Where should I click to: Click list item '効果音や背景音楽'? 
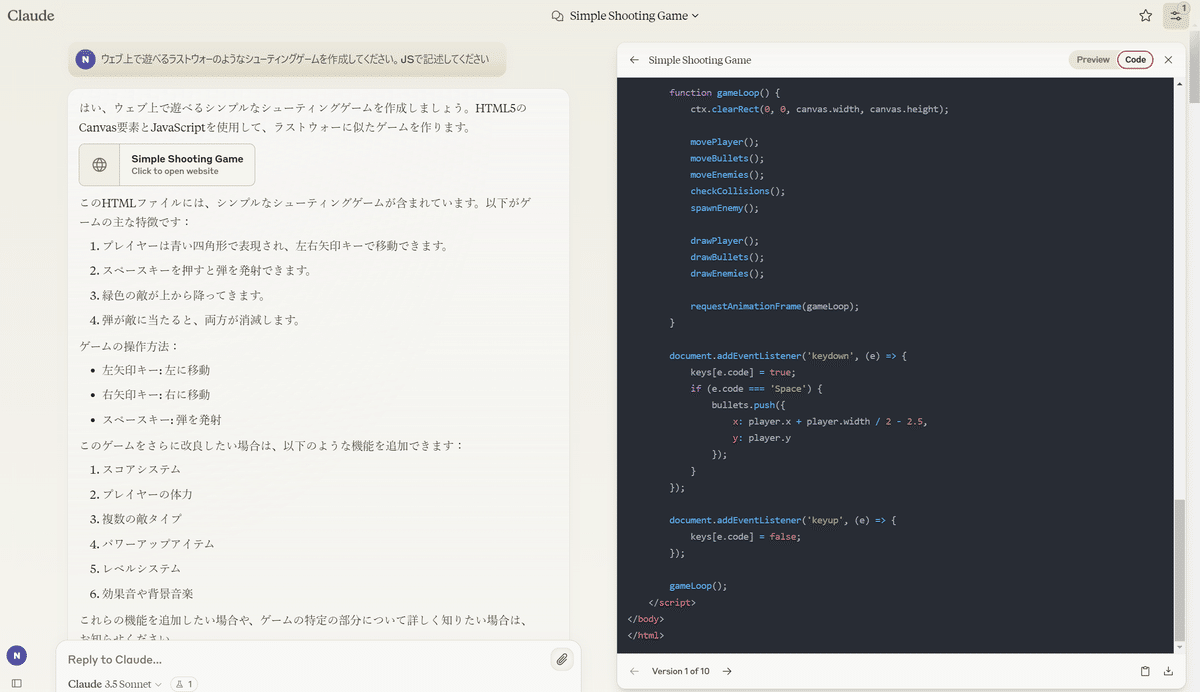(x=147, y=594)
